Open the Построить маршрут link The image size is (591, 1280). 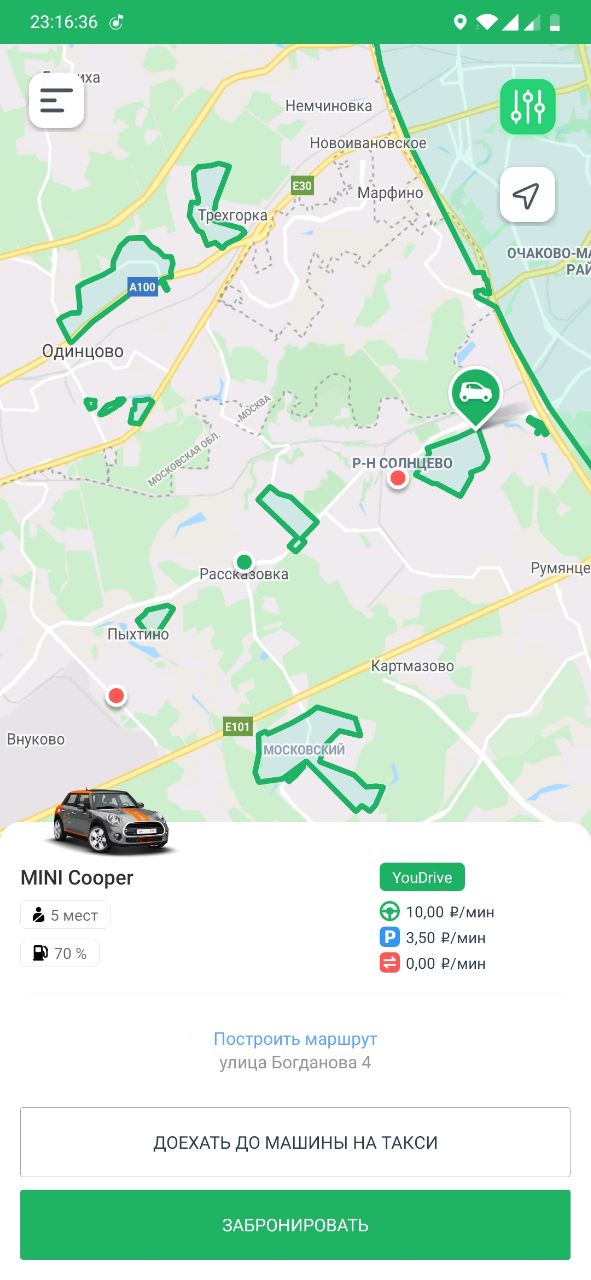[295, 1039]
